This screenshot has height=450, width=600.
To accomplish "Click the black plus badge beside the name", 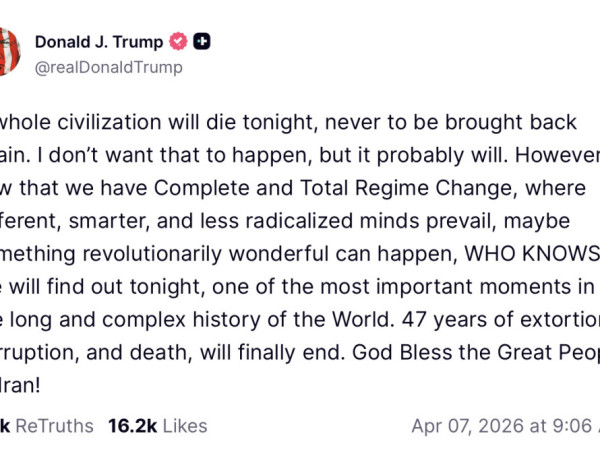I will pyautogui.click(x=203, y=42).
